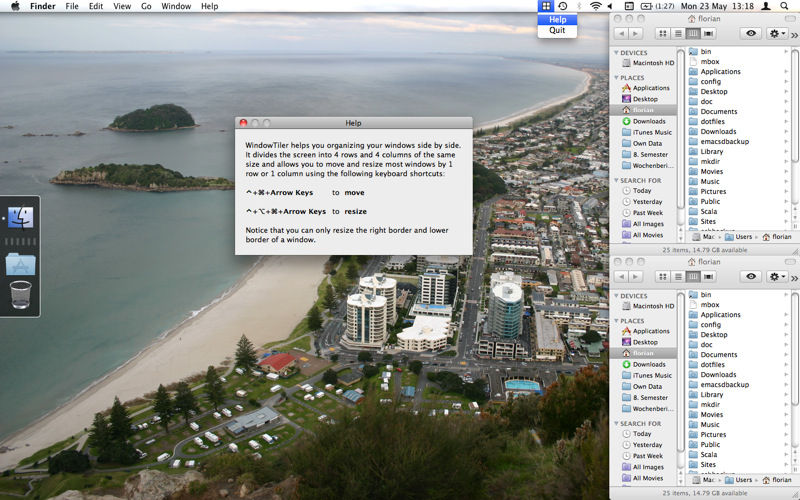
Task: Open Applications in upper Finder sidebar
Action: 645,88
